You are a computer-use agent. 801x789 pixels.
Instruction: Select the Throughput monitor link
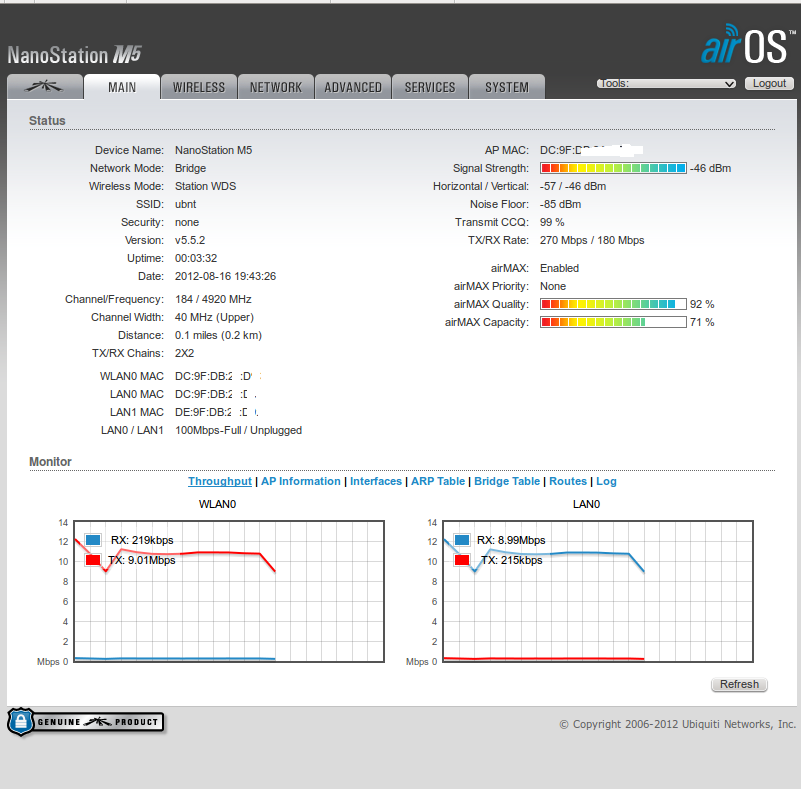pos(220,481)
